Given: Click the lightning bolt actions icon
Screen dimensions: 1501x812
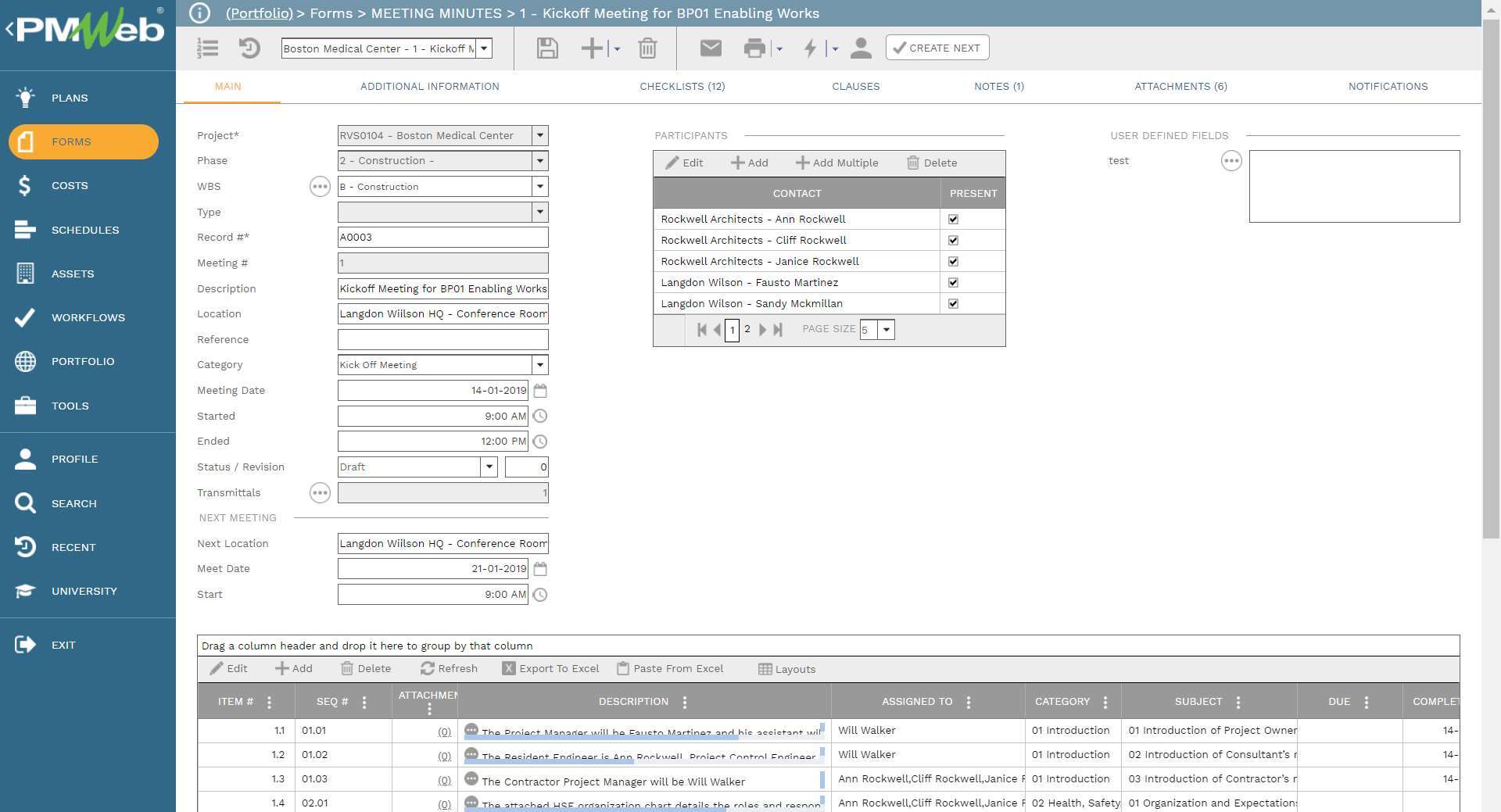Looking at the screenshot, I should (811, 48).
